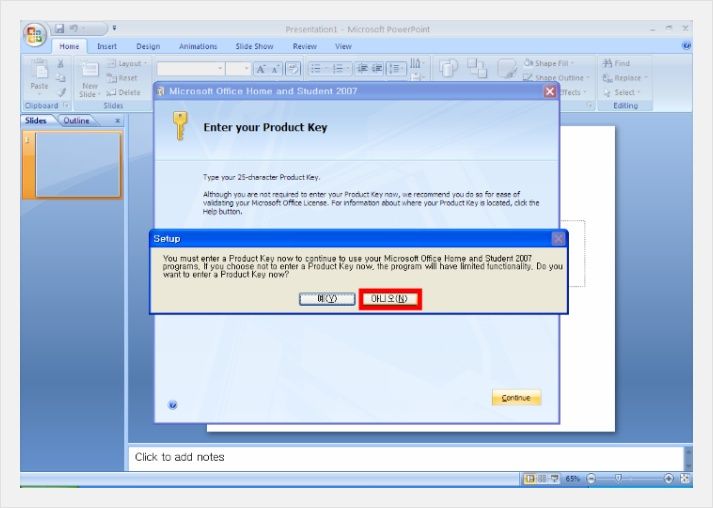The image size is (713, 508).
Task: Click the zoom slider handle
Action: (618, 478)
